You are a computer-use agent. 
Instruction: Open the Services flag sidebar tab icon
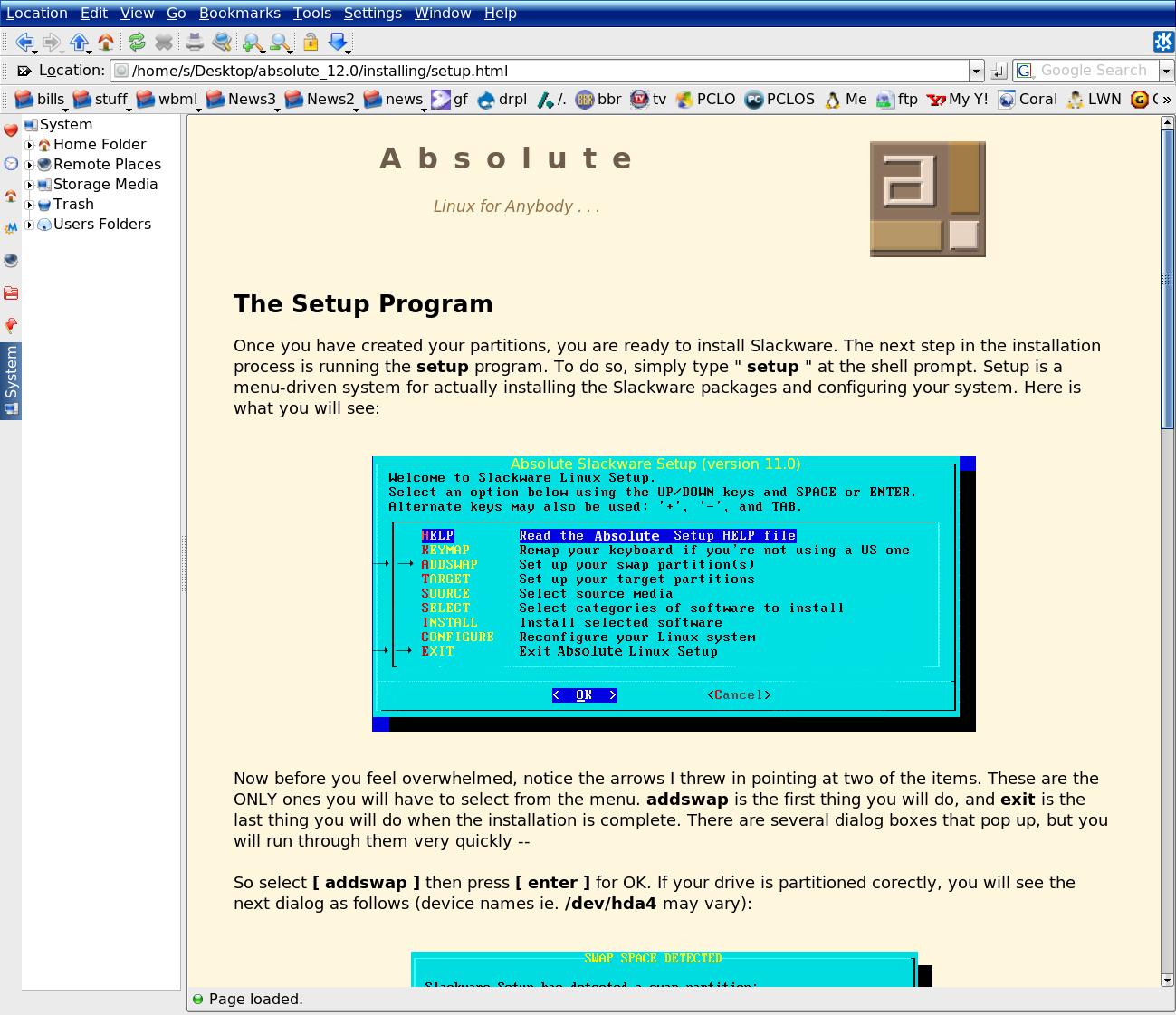point(11,326)
